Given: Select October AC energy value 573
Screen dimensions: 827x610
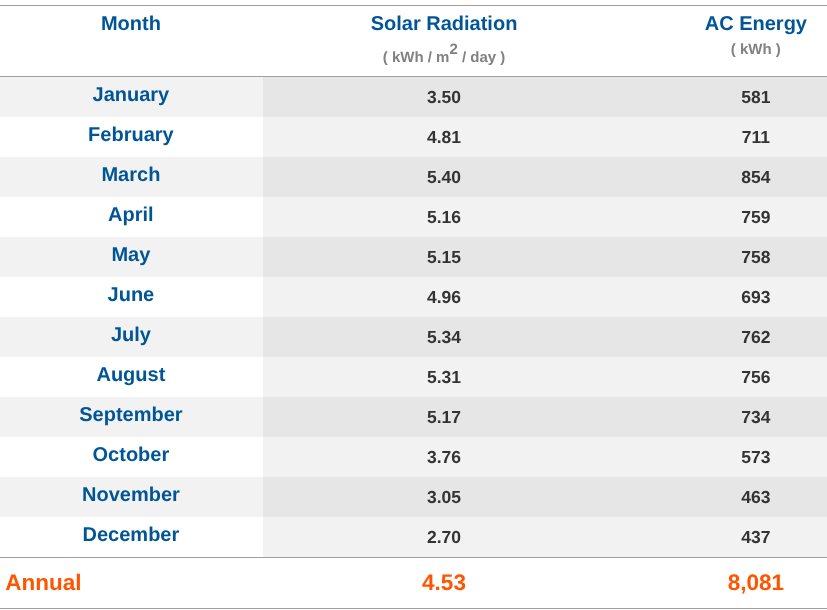Looking at the screenshot, I should point(755,457).
